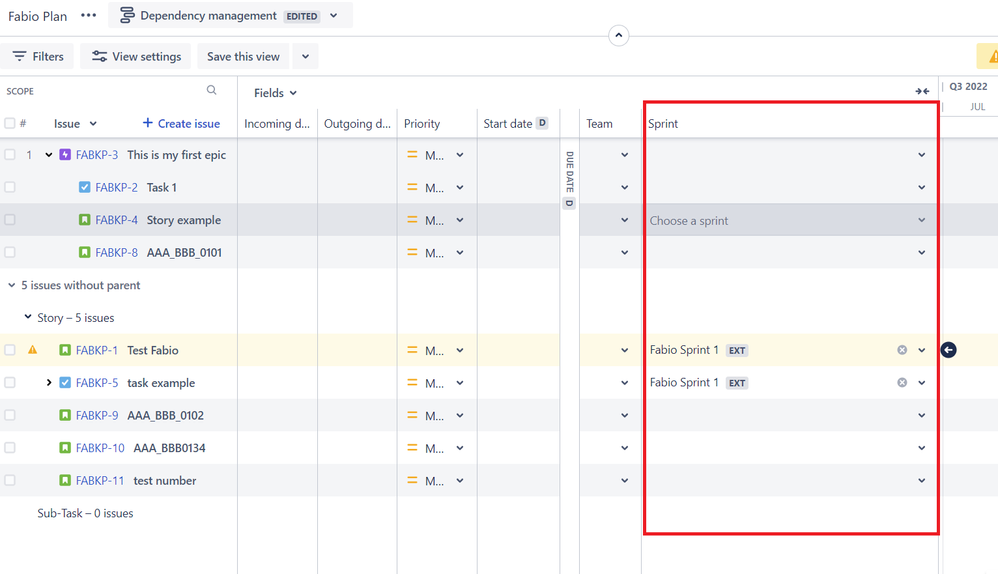Collapse the header with the up chevron circle
998x574 pixels.
point(619,35)
